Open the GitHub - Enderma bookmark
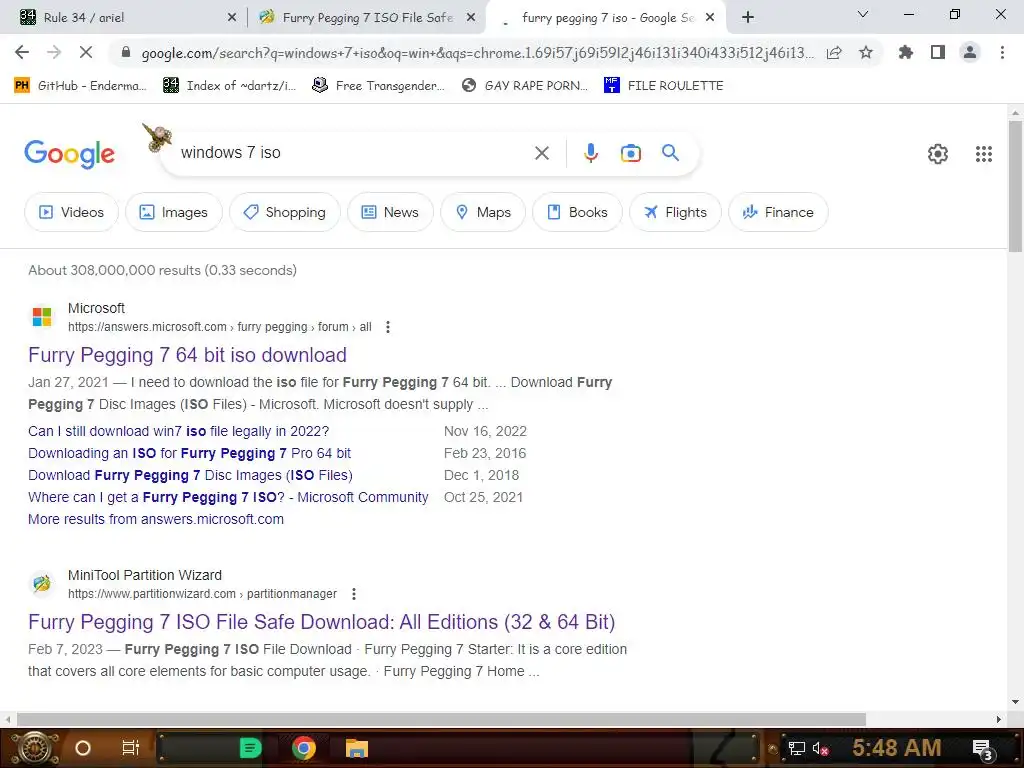 pos(80,86)
